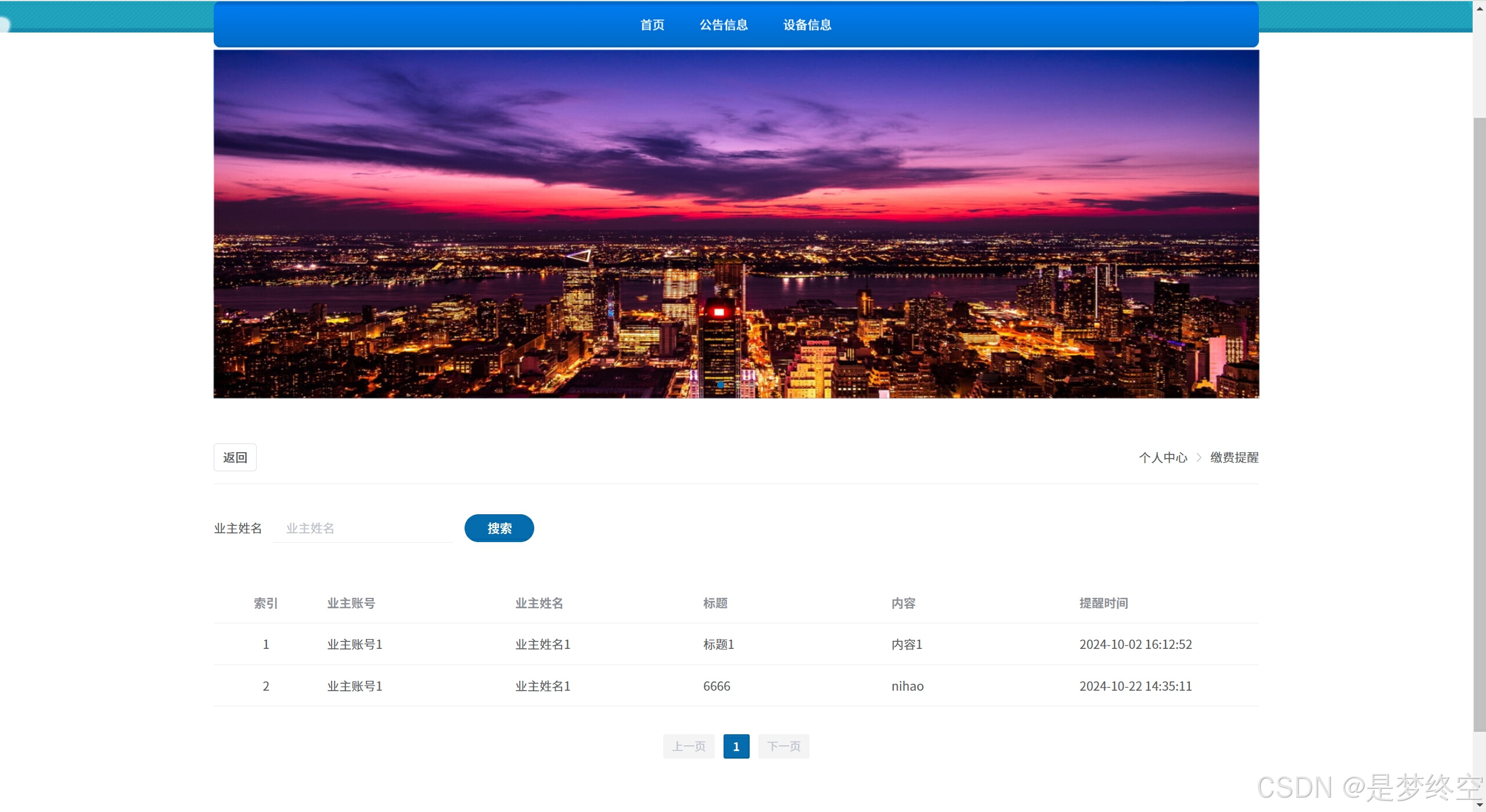The width and height of the screenshot is (1486, 812).
Task: Click the breadcrumb chevron separator arrow
Action: click(x=1199, y=457)
